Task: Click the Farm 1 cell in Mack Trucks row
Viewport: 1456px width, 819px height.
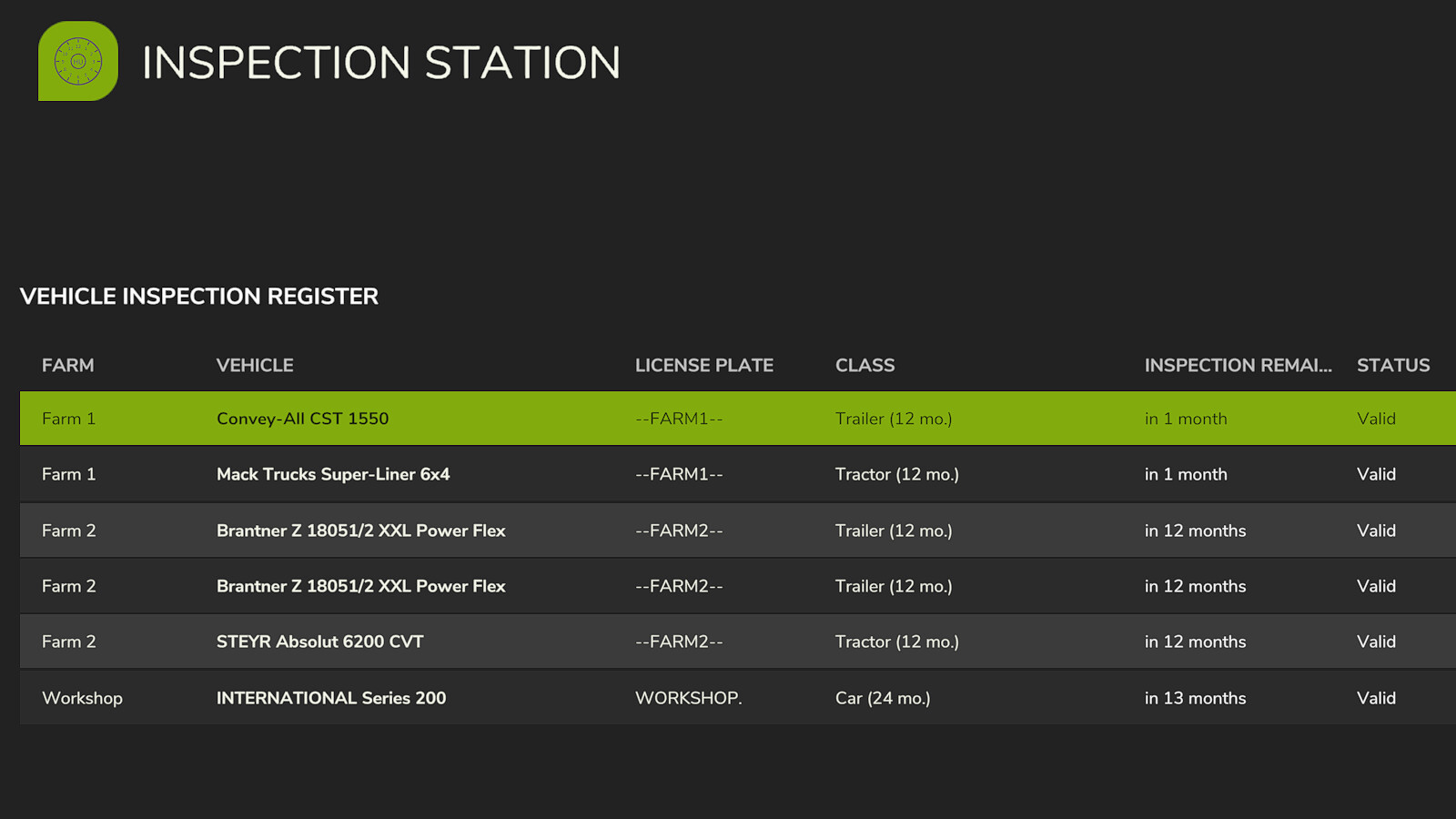Action: point(68,474)
